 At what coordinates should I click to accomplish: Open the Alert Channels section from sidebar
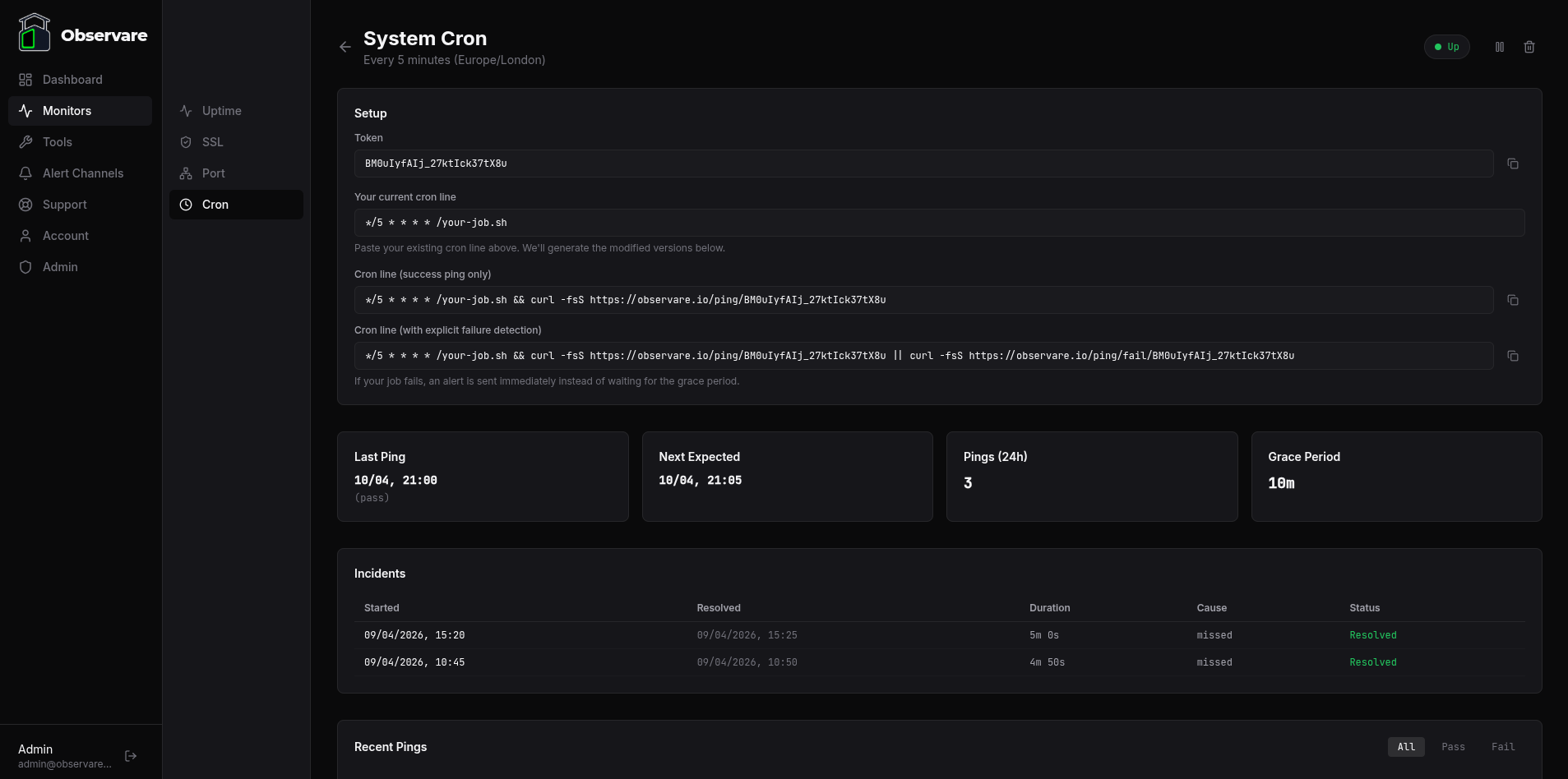click(x=82, y=173)
